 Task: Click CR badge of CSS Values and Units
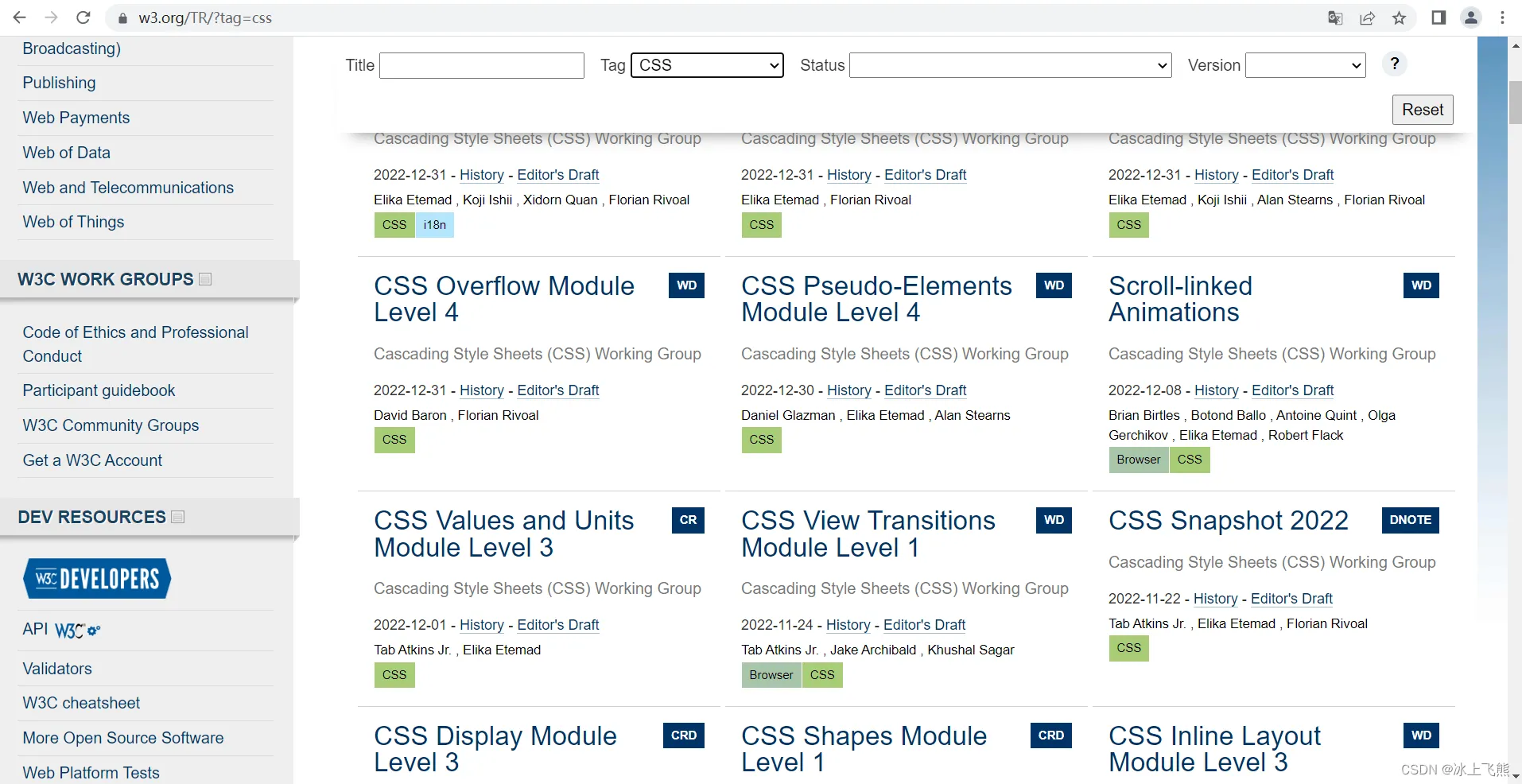[x=689, y=520]
